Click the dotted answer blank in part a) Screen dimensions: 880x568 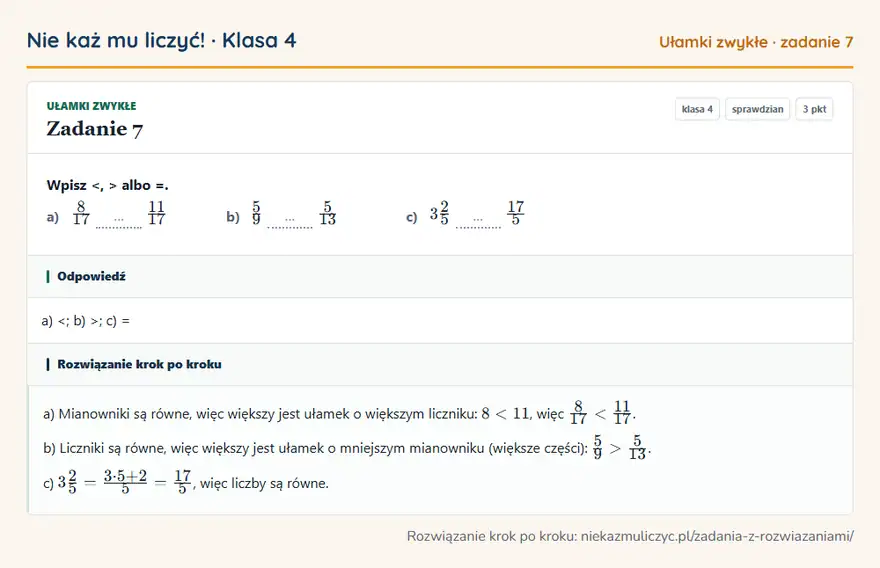point(118,223)
